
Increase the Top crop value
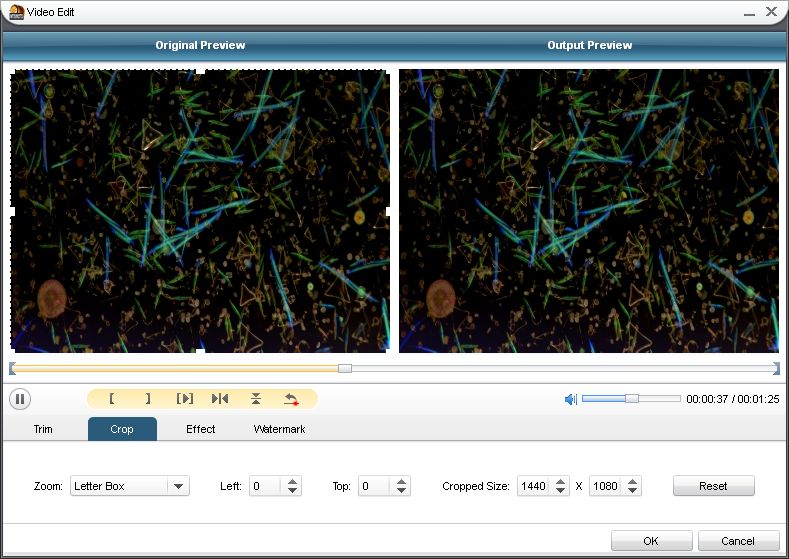pyautogui.click(x=401, y=482)
